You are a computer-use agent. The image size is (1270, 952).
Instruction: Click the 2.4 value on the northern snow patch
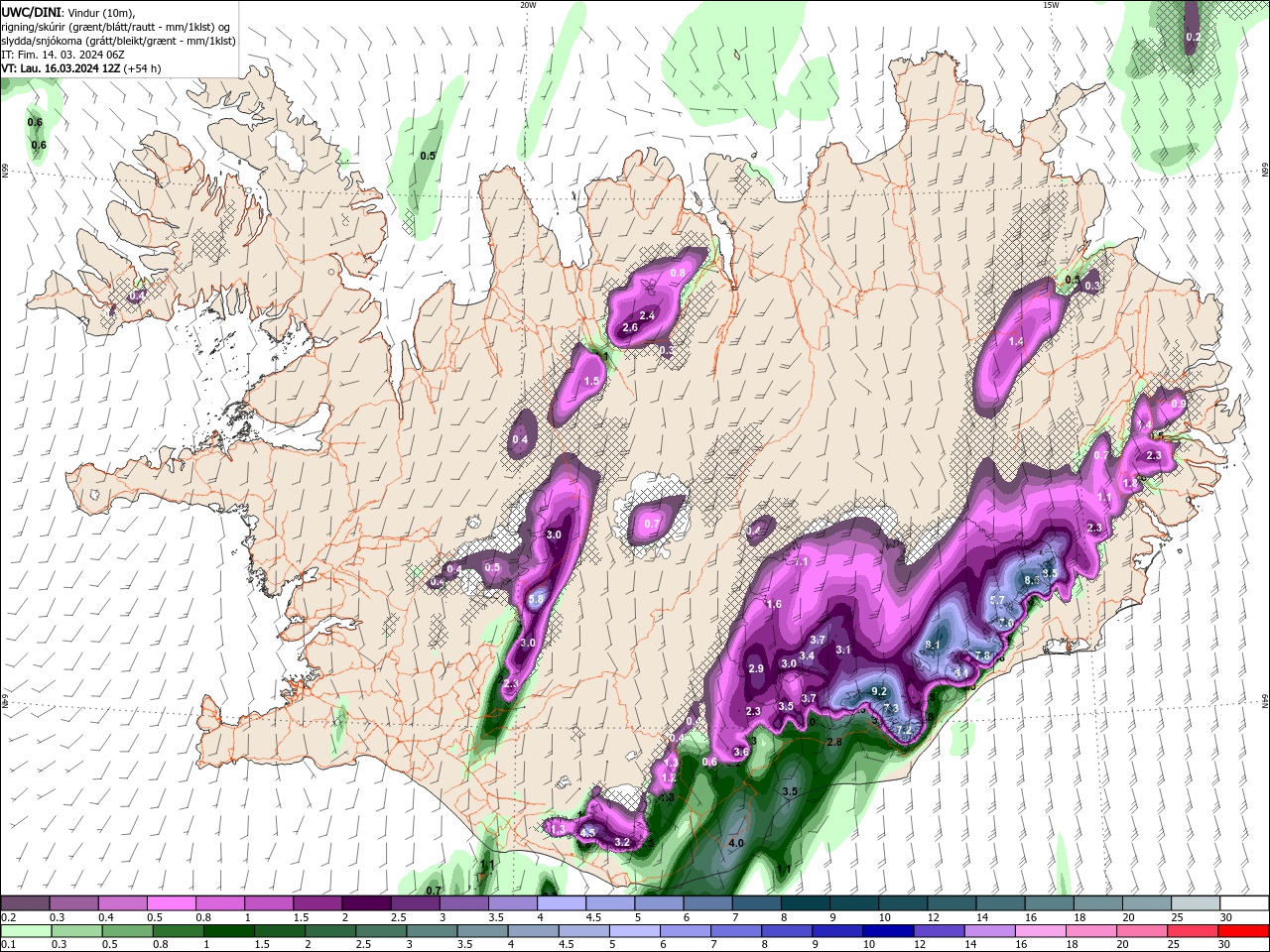tap(648, 315)
